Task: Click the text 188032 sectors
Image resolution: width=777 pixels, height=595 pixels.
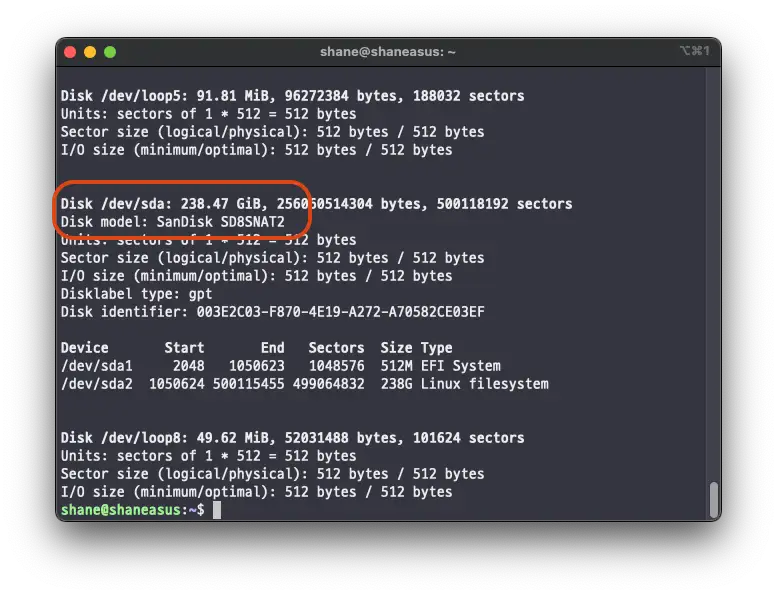Action: [468, 96]
